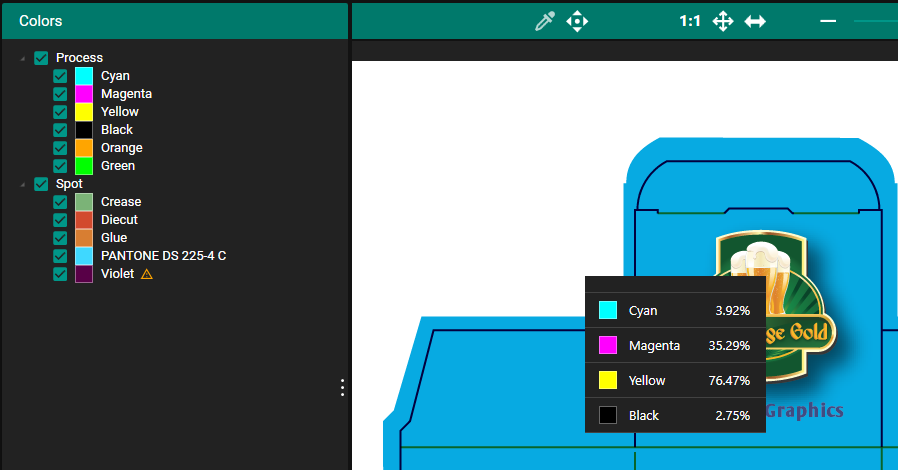
Task: Click the Yellow row in density popup
Action: coord(675,380)
